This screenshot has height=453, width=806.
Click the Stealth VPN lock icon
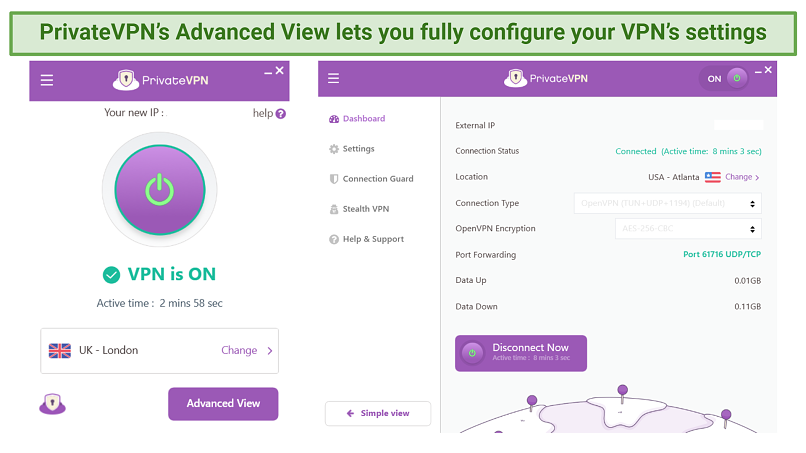point(334,209)
